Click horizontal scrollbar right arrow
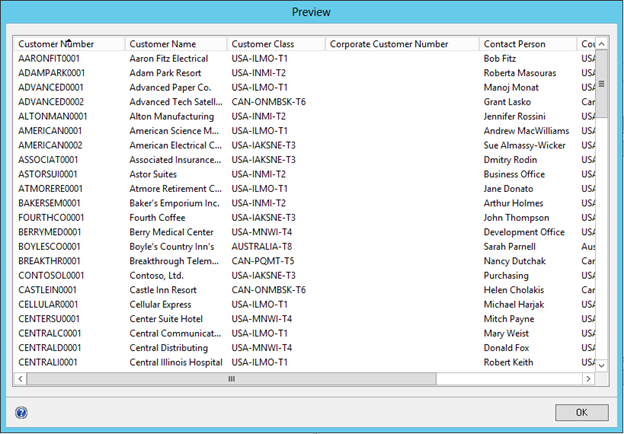The width and height of the screenshot is (624, 434). [588, 379]
